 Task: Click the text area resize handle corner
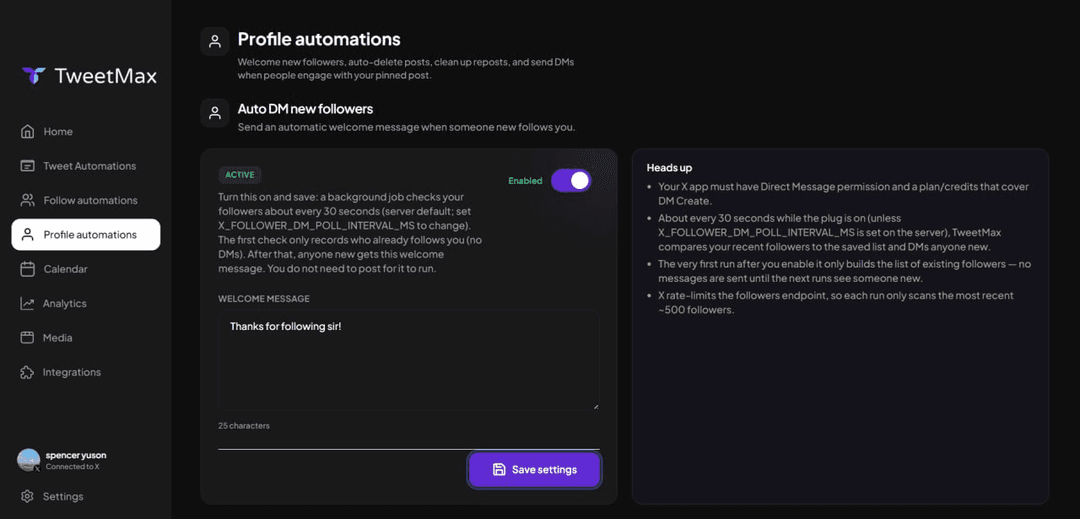pyautogui.click(x=594, y=405)
